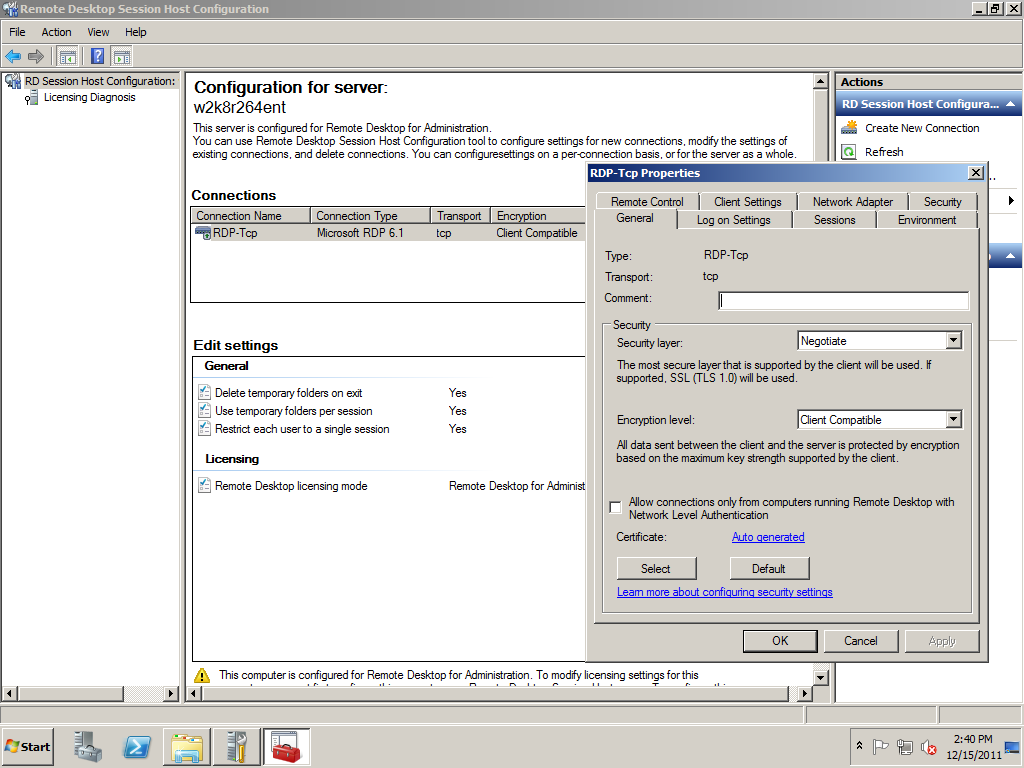The width and height of the screenshot is (1024, 768).
Task: Click icon beside Remote Desktop licensing mode
Action: pos(204,485)
